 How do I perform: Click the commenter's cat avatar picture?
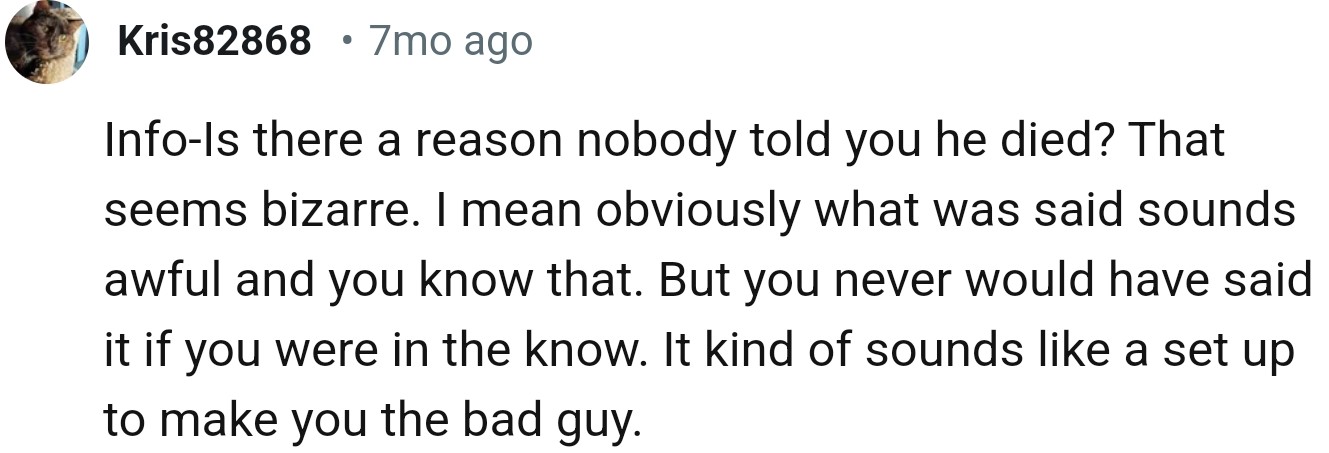(43, 42)
